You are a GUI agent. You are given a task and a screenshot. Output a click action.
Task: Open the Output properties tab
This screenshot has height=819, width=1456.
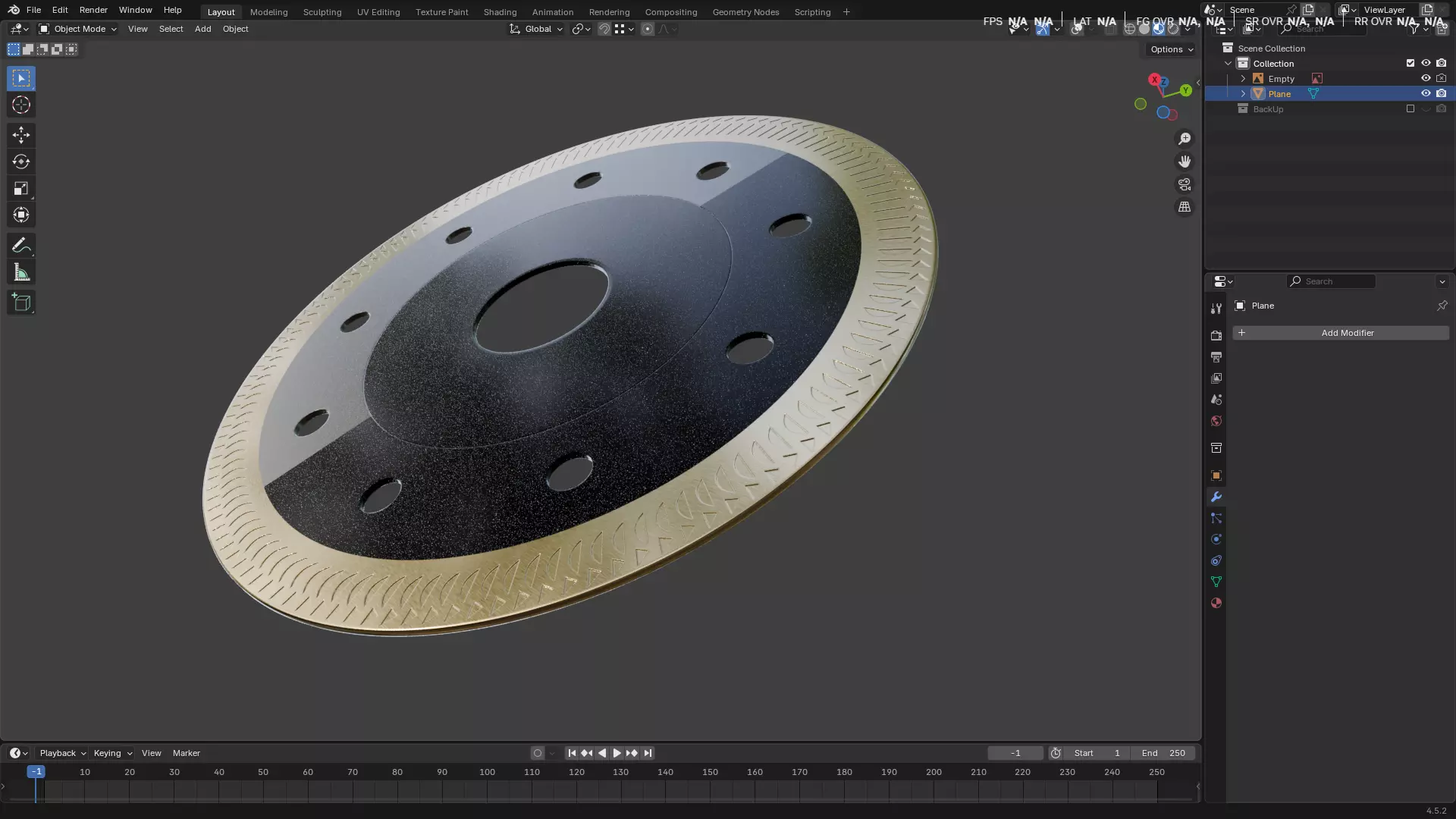(1216, 357)
